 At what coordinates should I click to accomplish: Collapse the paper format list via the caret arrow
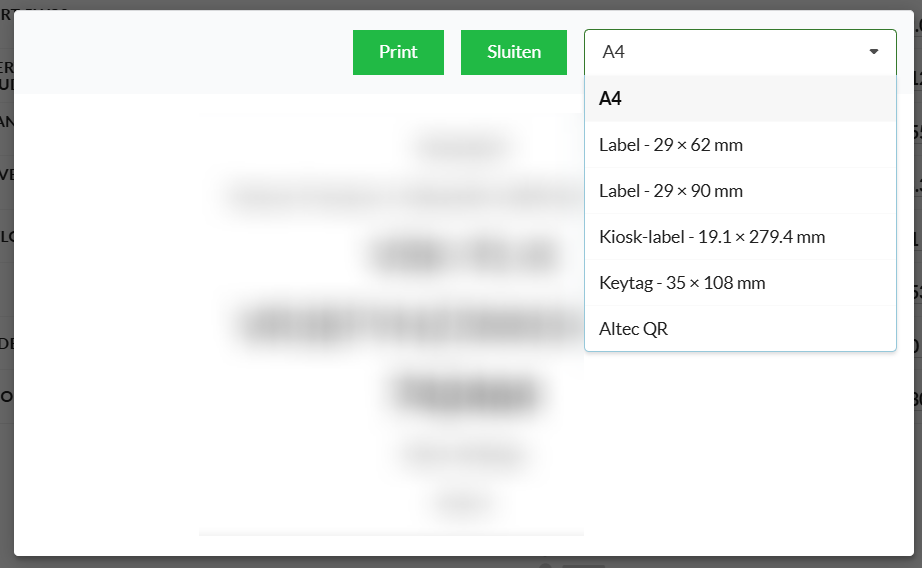coord(874,52)
